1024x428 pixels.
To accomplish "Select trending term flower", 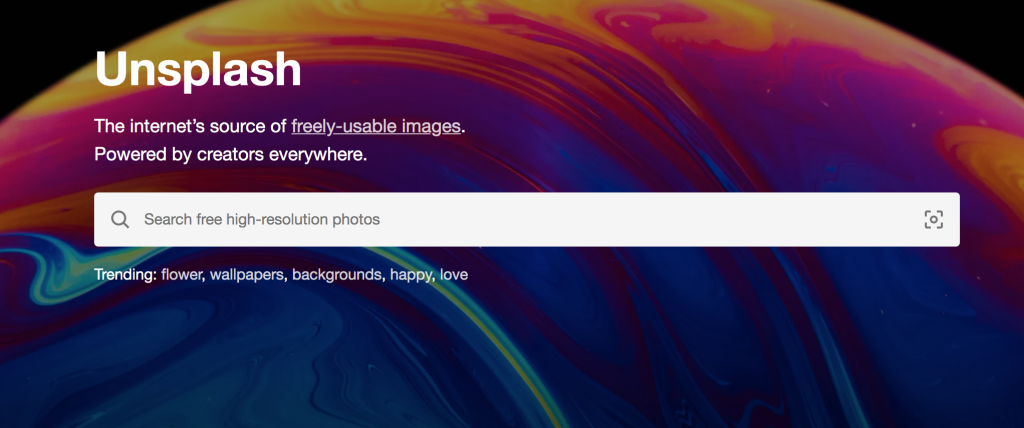I will pos(183,274).
